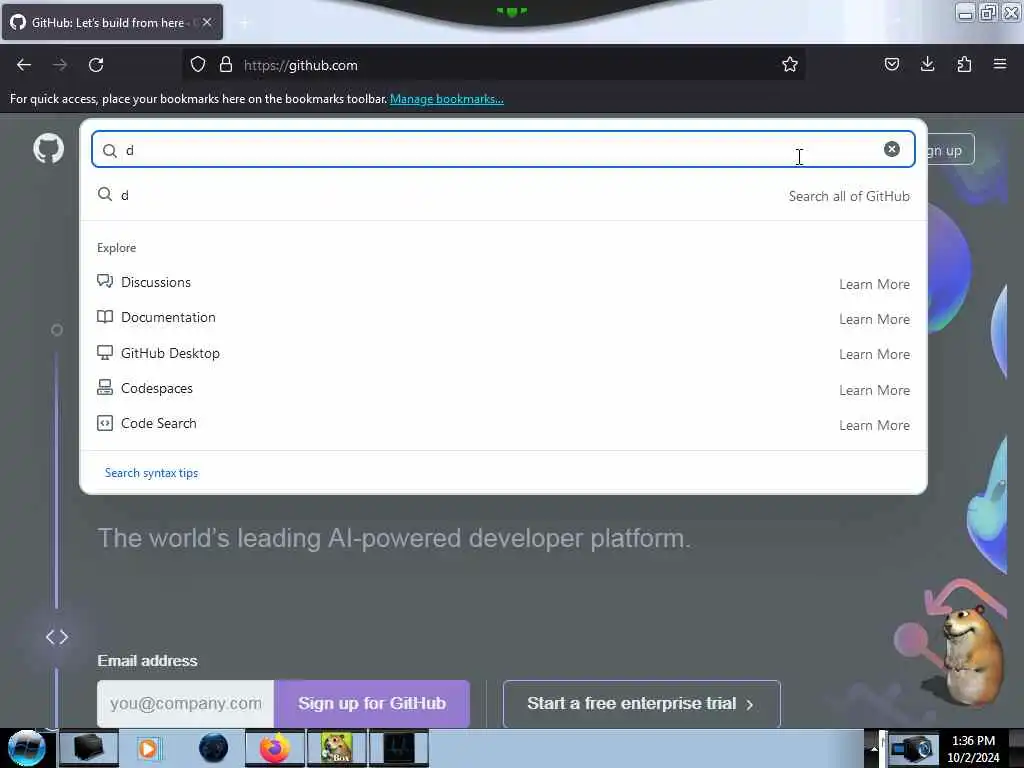Reload the page with the refresh icon

(x=96, y=65)
